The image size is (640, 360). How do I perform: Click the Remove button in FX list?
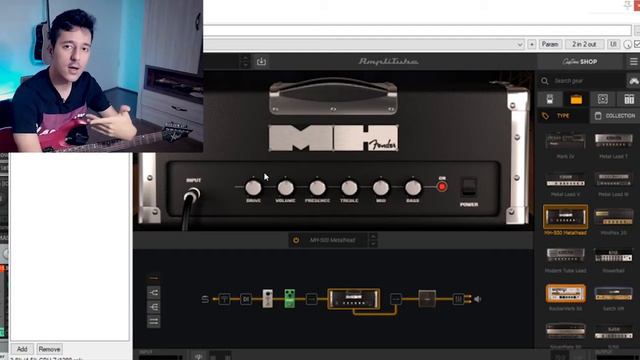click(49, 349)
